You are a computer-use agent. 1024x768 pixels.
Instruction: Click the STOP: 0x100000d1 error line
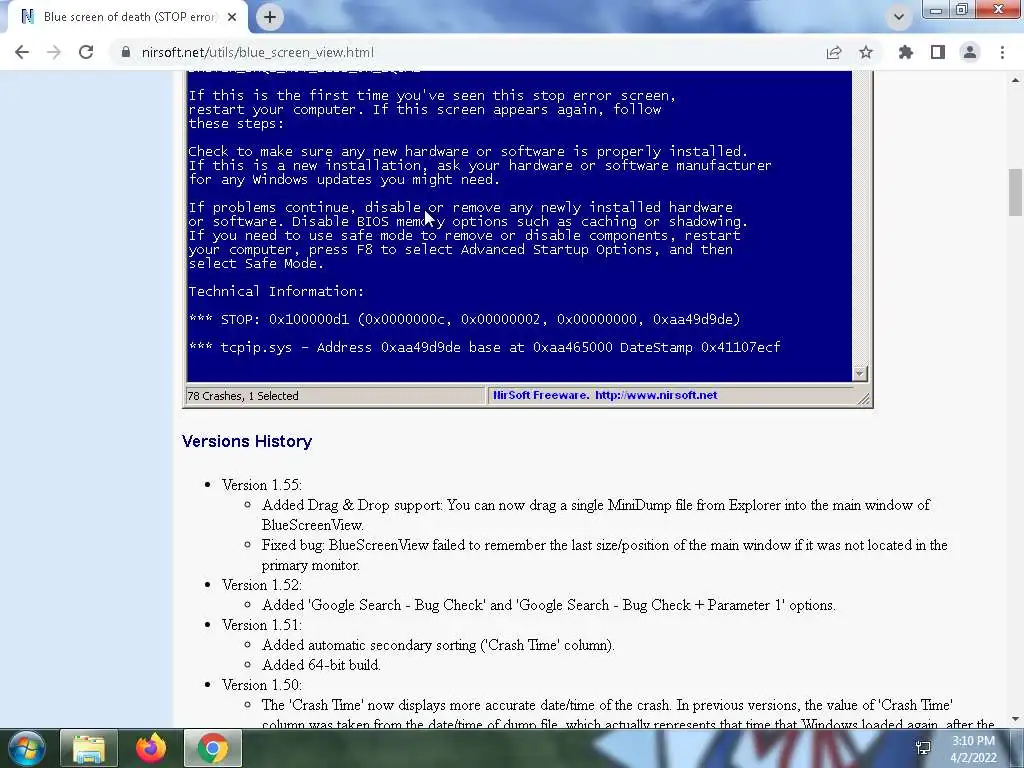tap(464, 319)
